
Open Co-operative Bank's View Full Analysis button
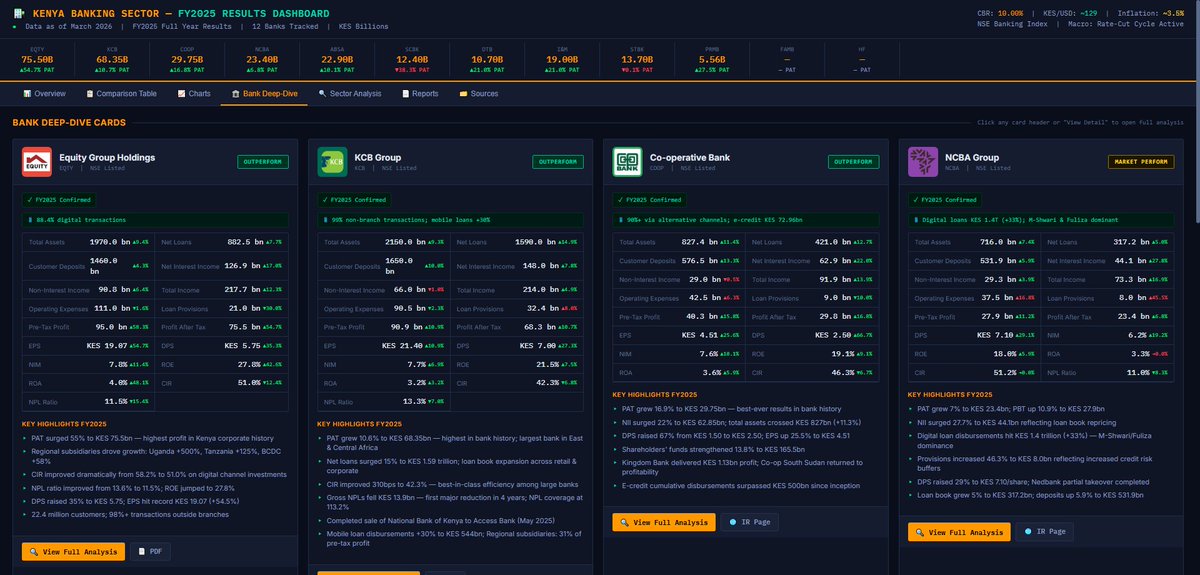tap(664, 522)
